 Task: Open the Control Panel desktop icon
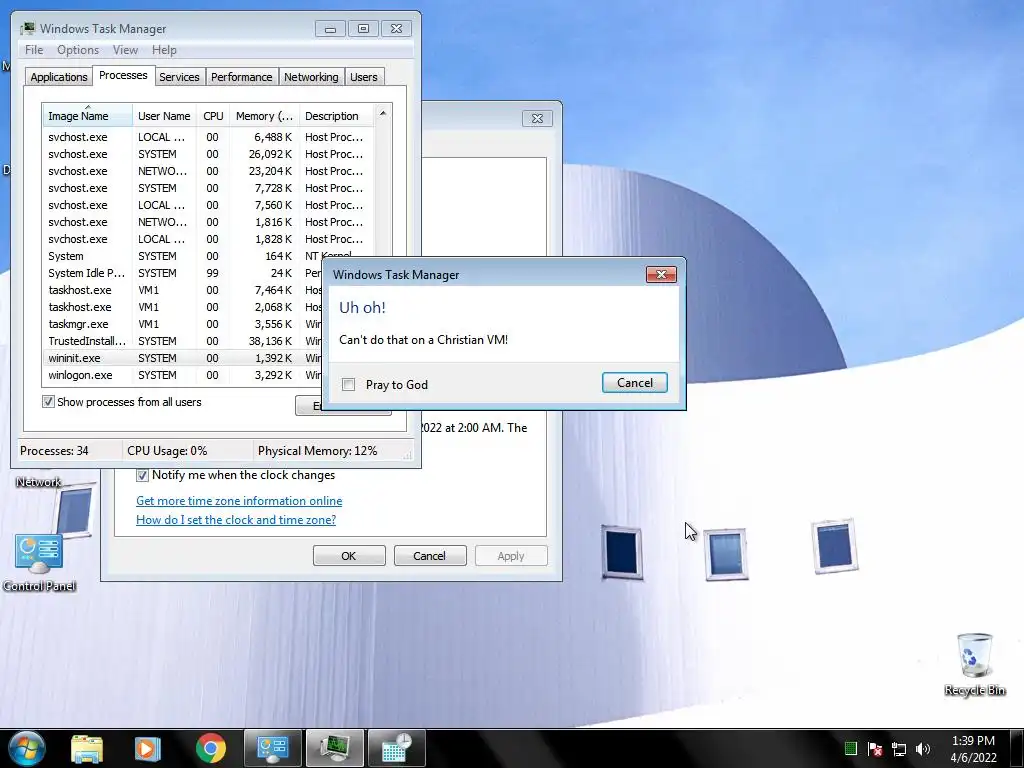(x=39, y=562)
